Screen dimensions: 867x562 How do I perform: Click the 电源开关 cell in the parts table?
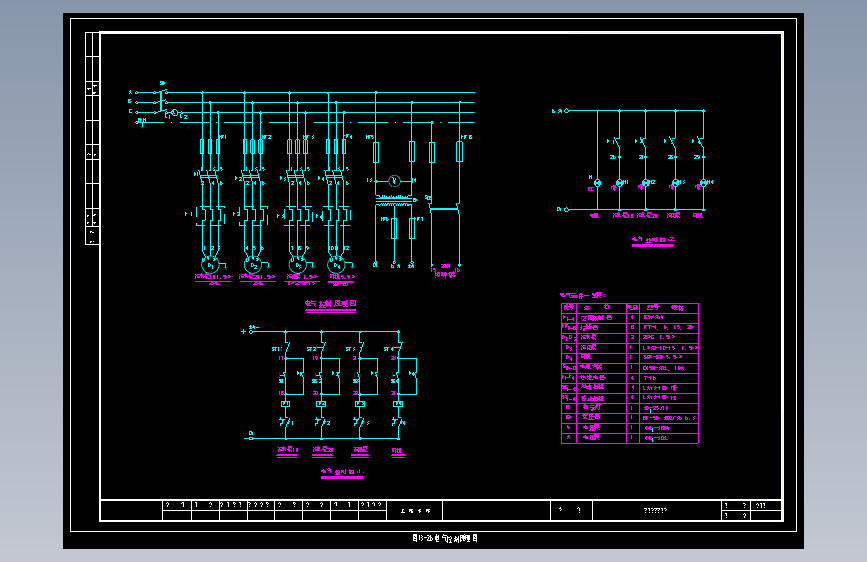(601, 367)
